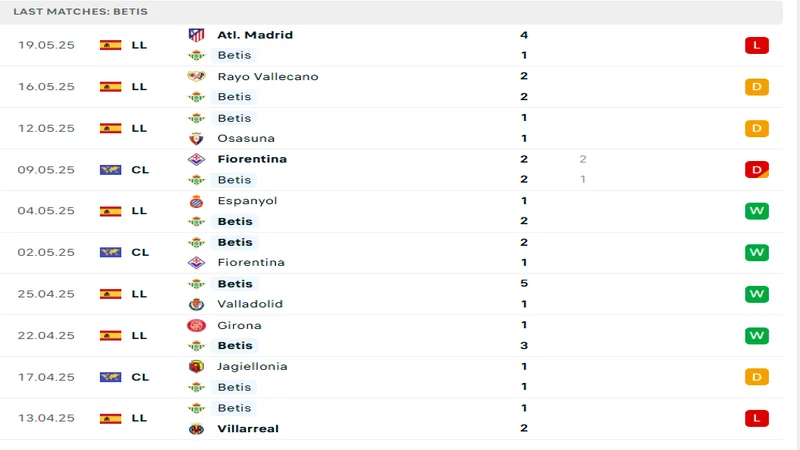The width and height of the screenshot is (800, 450).
Task: Click the red D badge for 09.05.25 Fiorentina match
Action: click(x=757, y=170)
